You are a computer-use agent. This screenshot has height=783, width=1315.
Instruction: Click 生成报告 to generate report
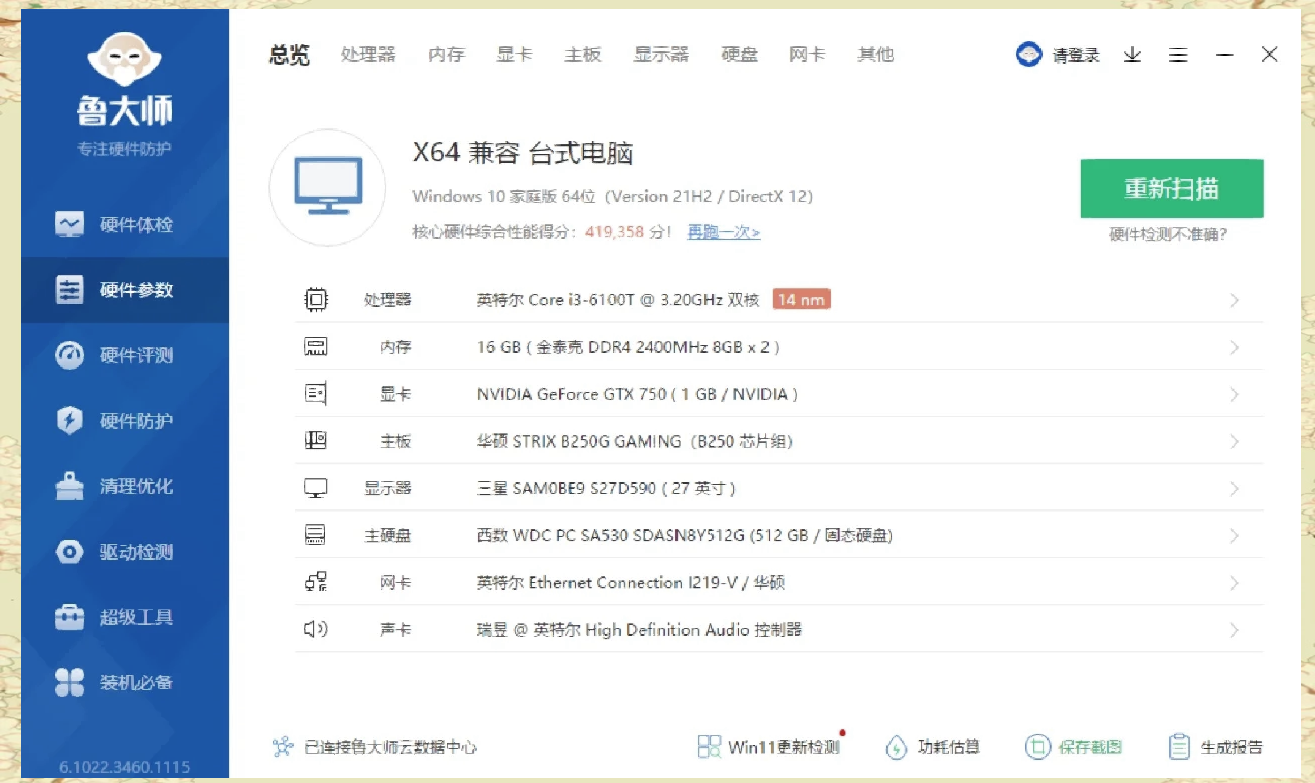(1216, 746)
